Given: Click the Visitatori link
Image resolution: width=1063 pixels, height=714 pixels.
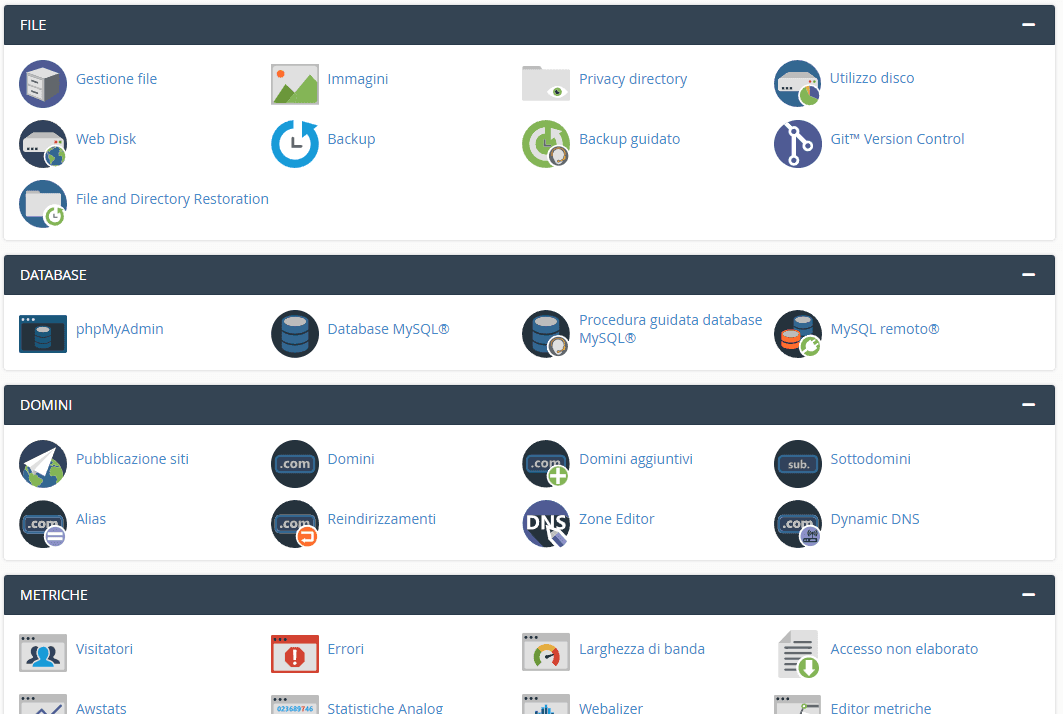Looking at the screenshot, I should (x=104, y=649).
